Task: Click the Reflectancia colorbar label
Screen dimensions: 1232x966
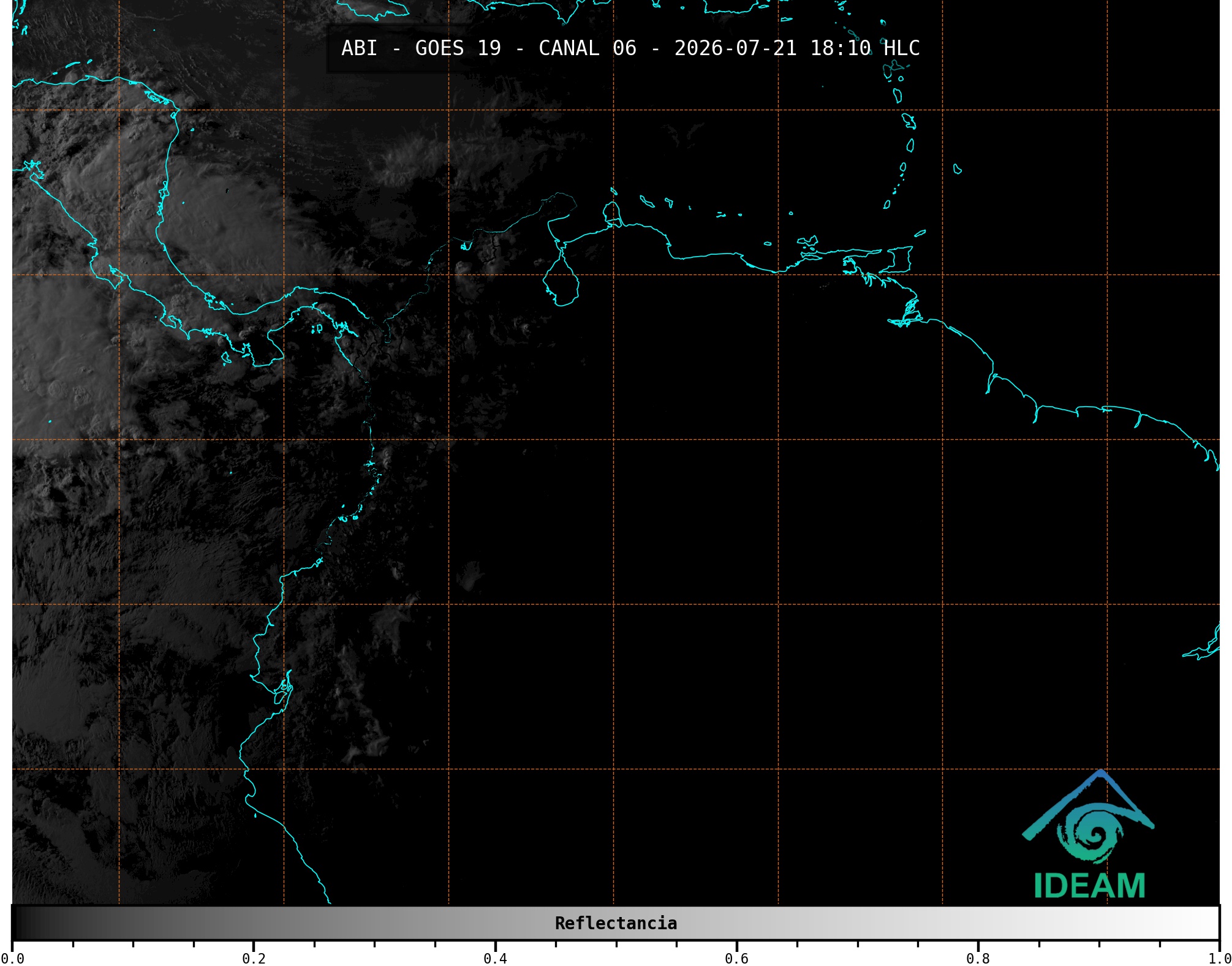Action: (616, 923)
